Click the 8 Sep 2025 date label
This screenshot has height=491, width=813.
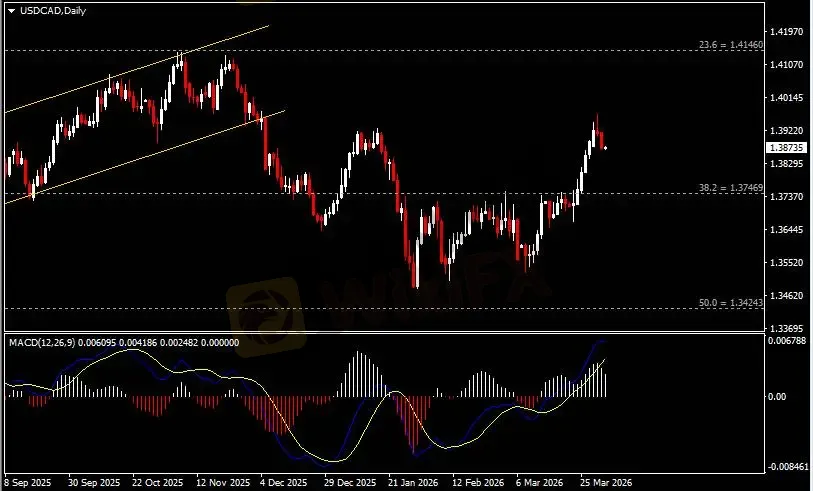tap(28, 483)
